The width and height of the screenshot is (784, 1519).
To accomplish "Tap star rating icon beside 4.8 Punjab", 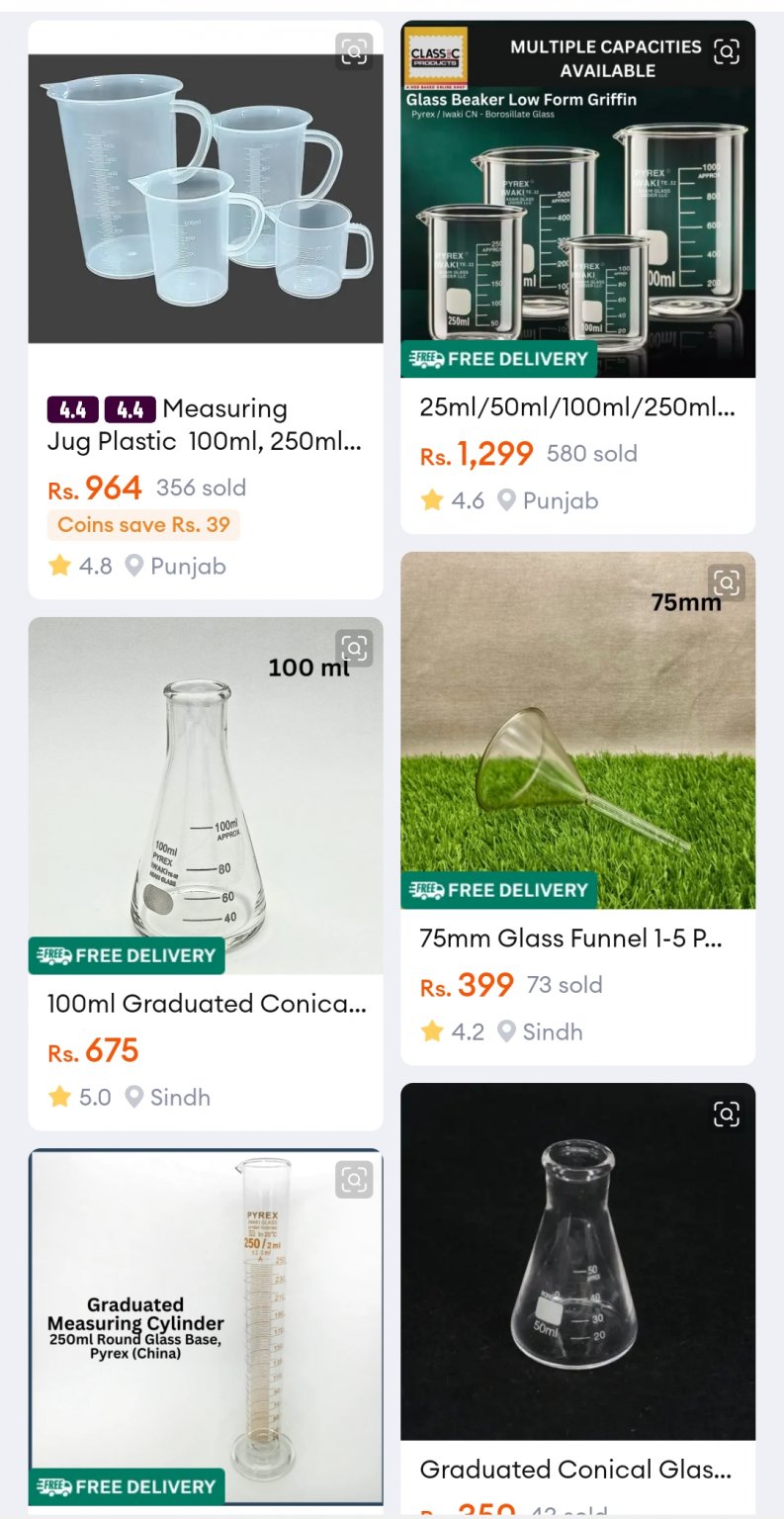I will pos(60,566).
